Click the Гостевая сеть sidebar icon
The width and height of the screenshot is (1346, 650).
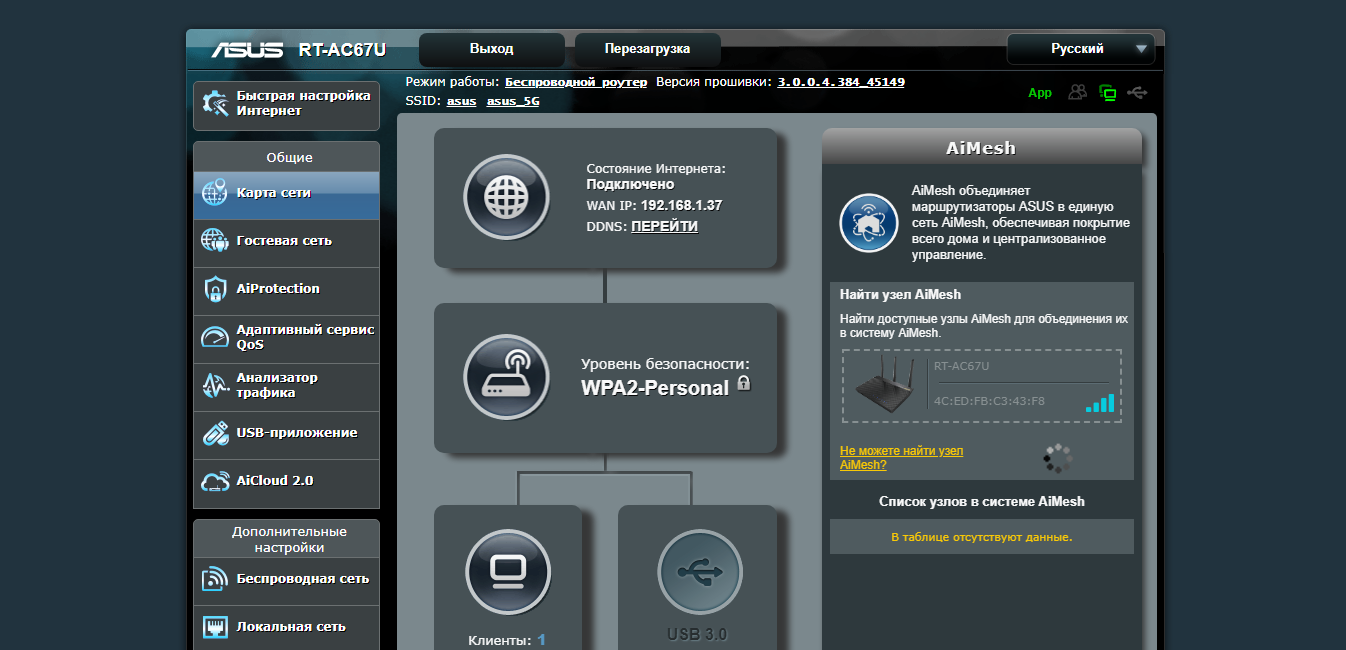tap(215, 241)
